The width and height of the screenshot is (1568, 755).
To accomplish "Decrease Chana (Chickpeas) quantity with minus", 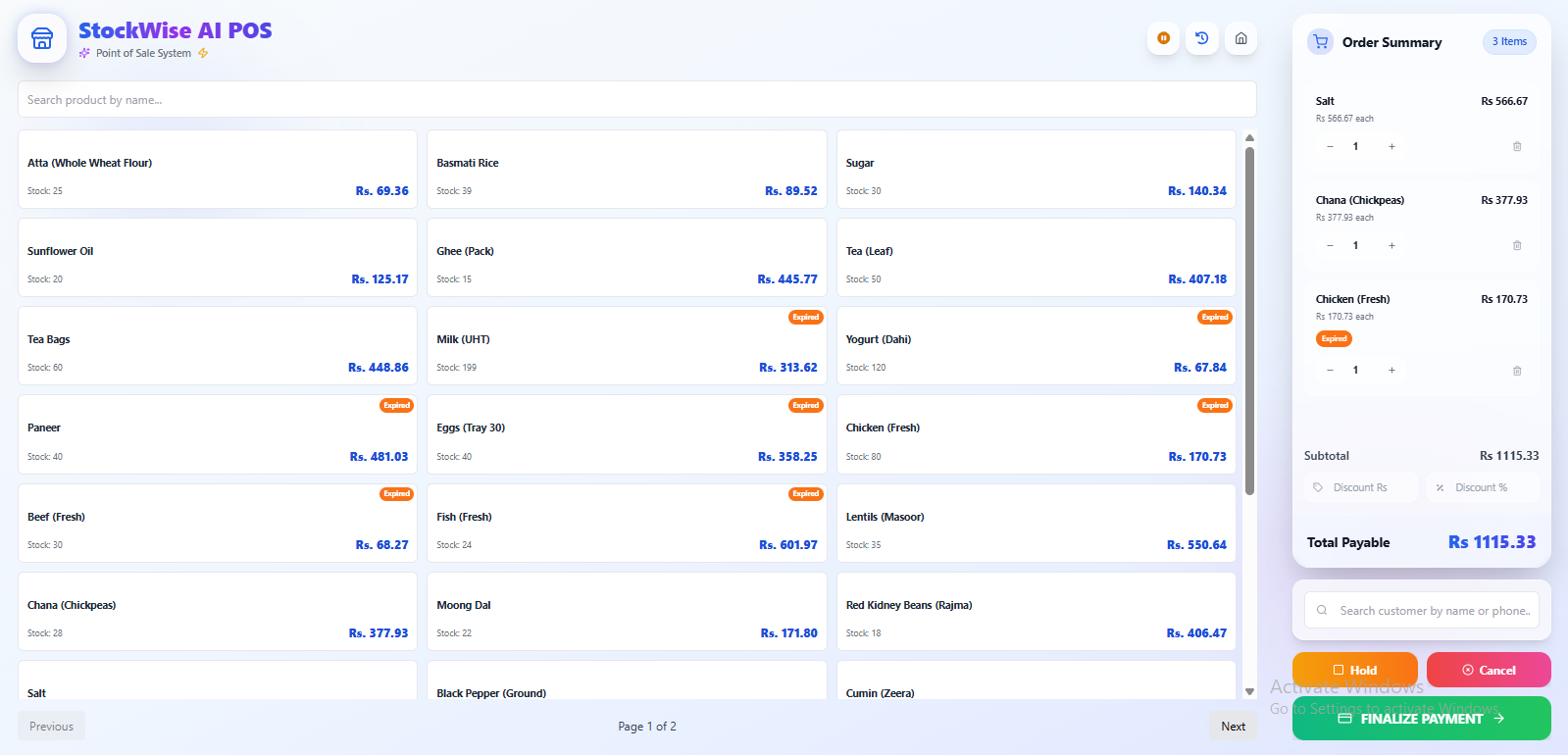I will (1330, 245).
